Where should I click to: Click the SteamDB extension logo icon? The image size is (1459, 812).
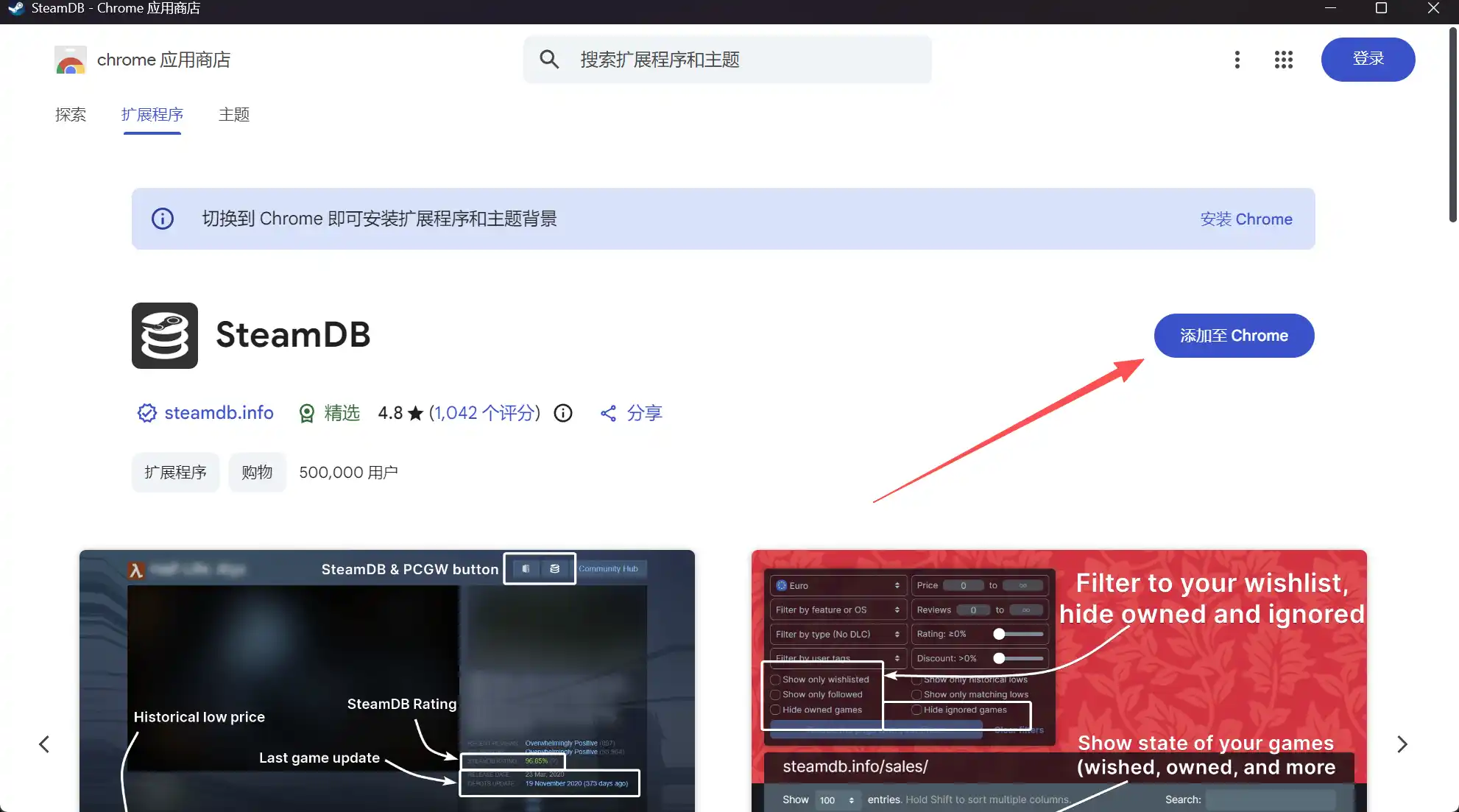click(x=164, y=336)
